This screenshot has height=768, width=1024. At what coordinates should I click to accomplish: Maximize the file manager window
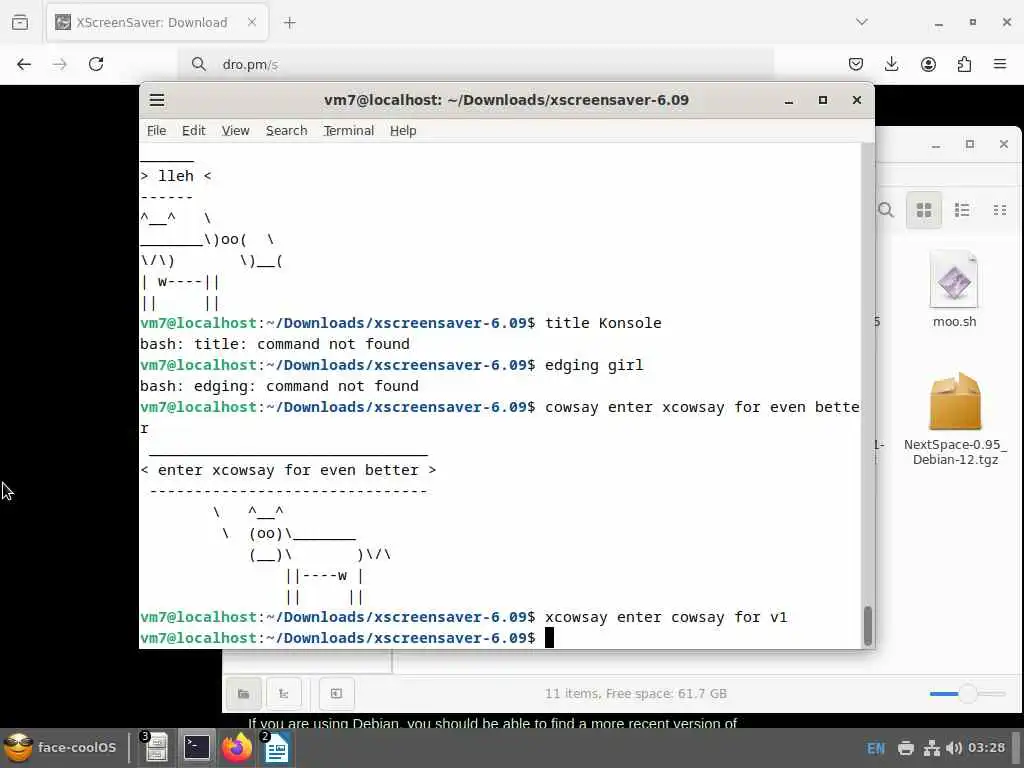[x=970, y=144]
